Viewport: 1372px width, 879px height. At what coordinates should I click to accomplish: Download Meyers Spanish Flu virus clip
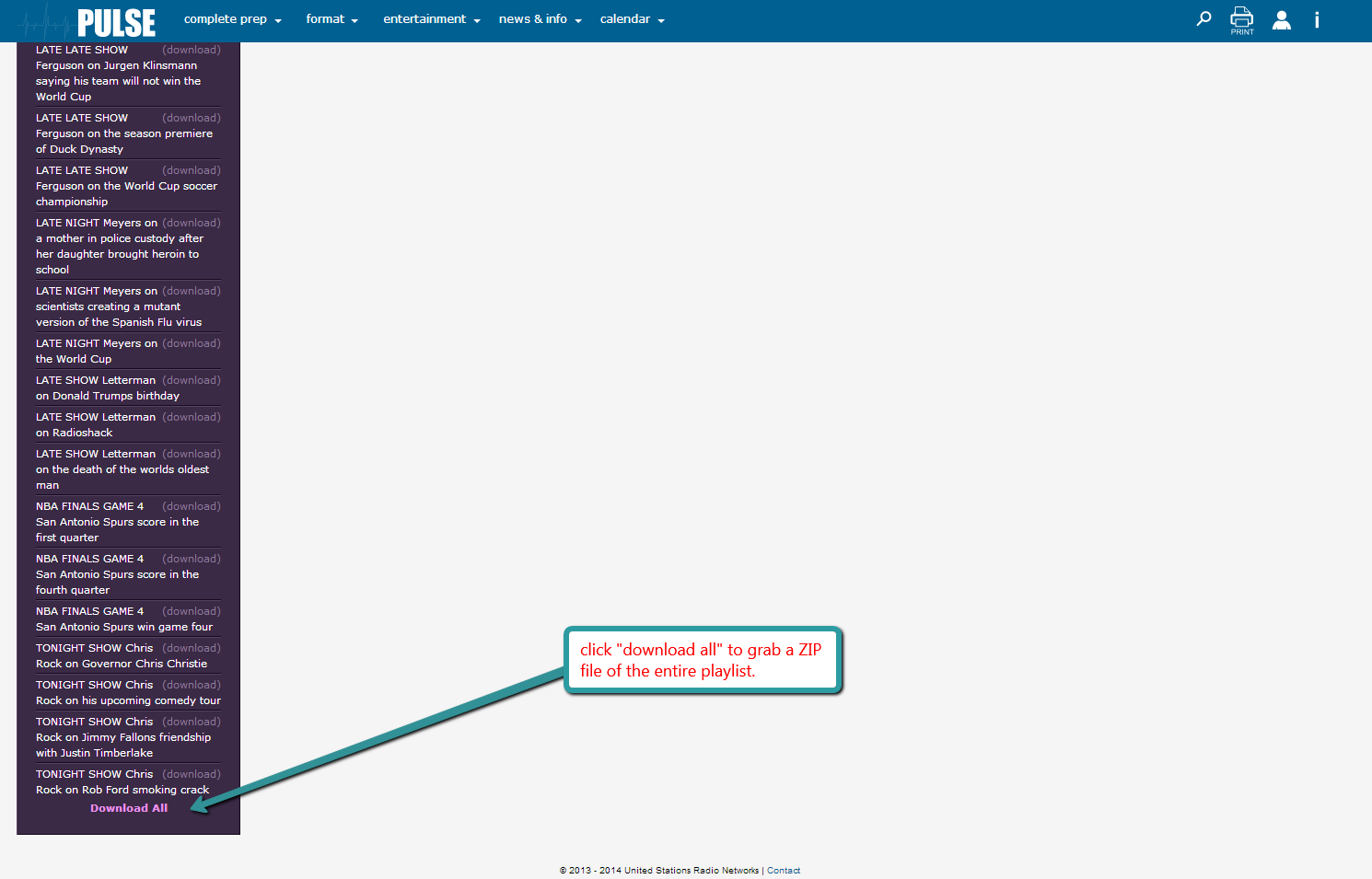[192, 291]
